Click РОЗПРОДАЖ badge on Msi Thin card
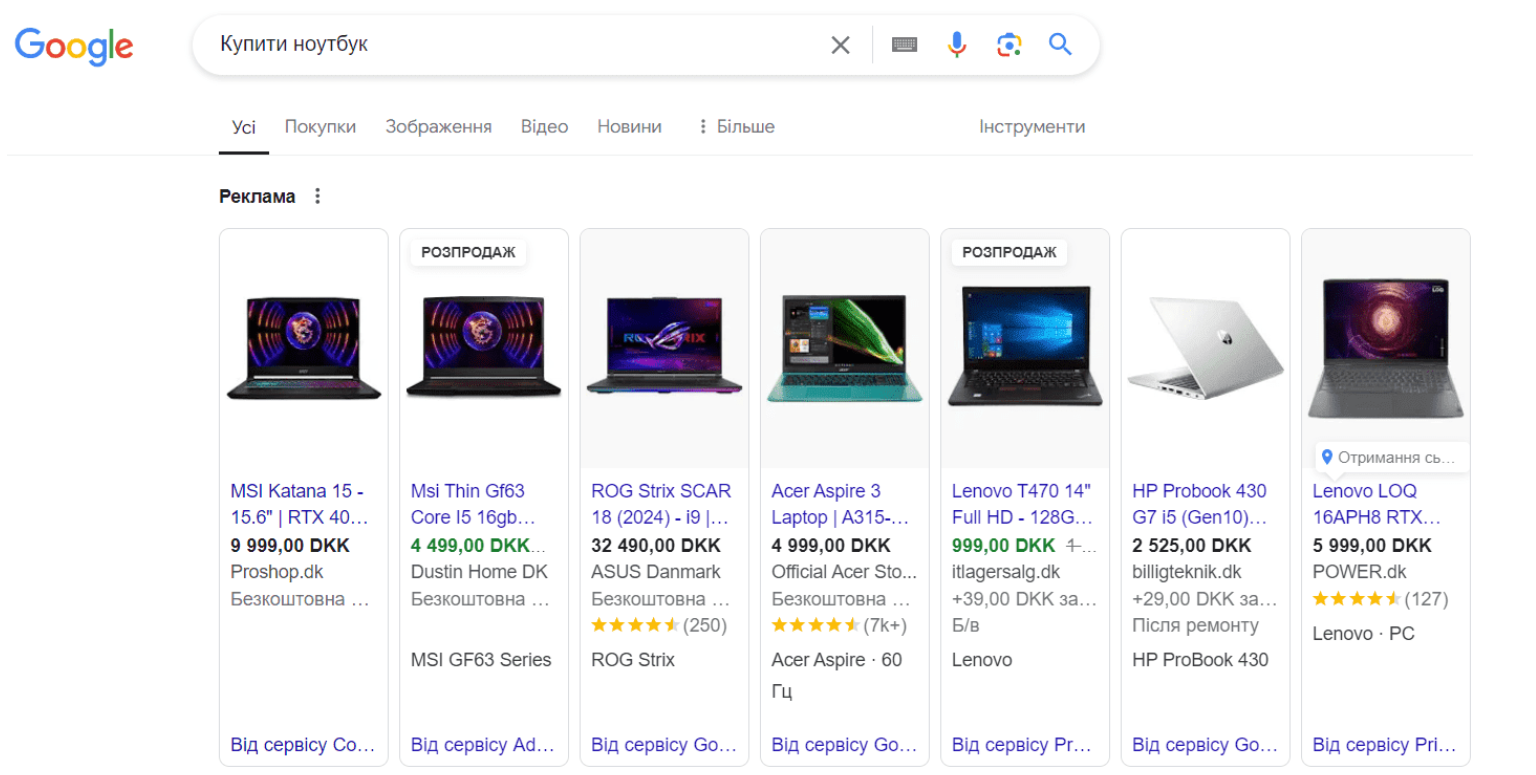Screen dimensions: 1536x775 (468, 252)
